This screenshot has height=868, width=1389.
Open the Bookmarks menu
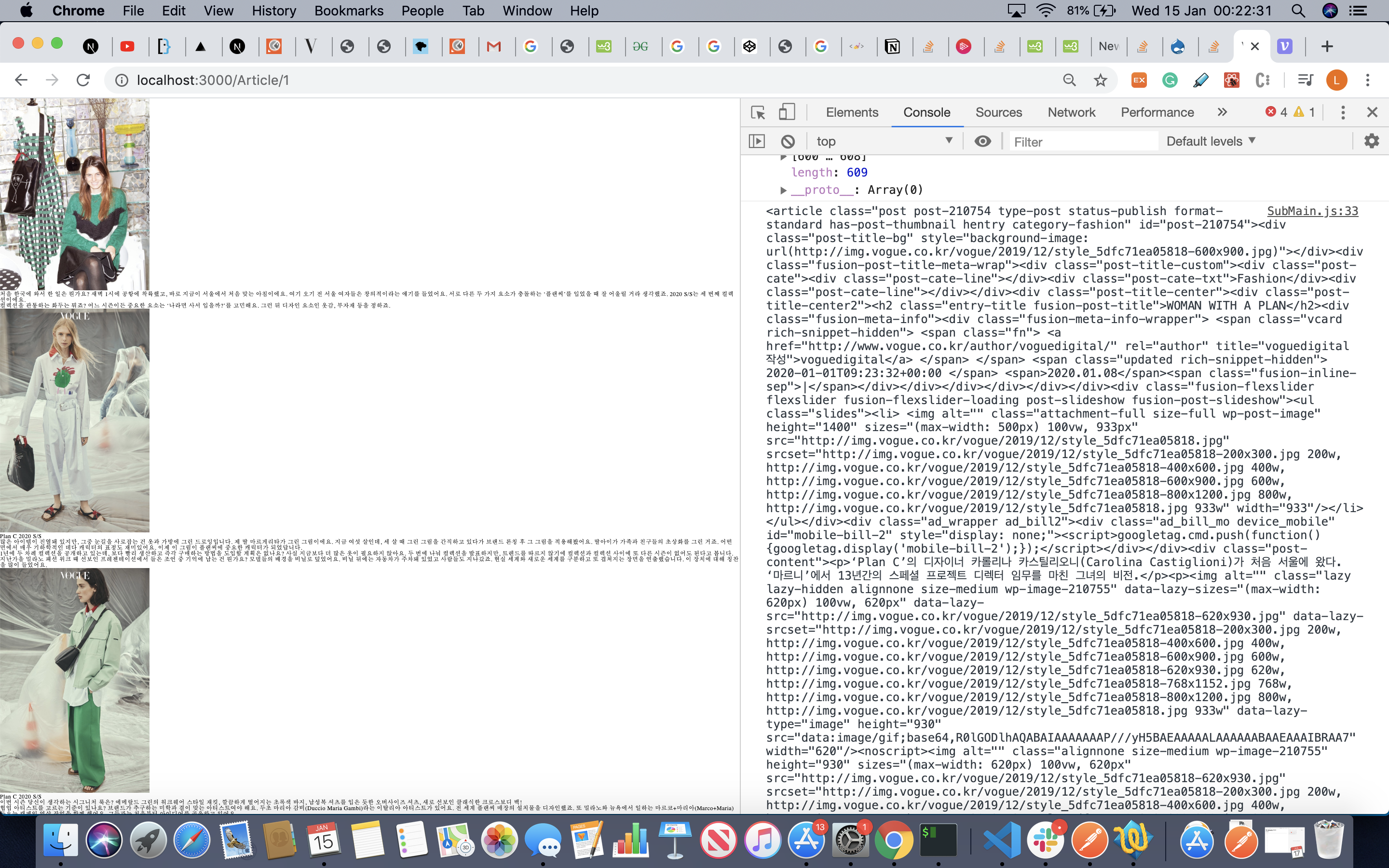point(348,10)
